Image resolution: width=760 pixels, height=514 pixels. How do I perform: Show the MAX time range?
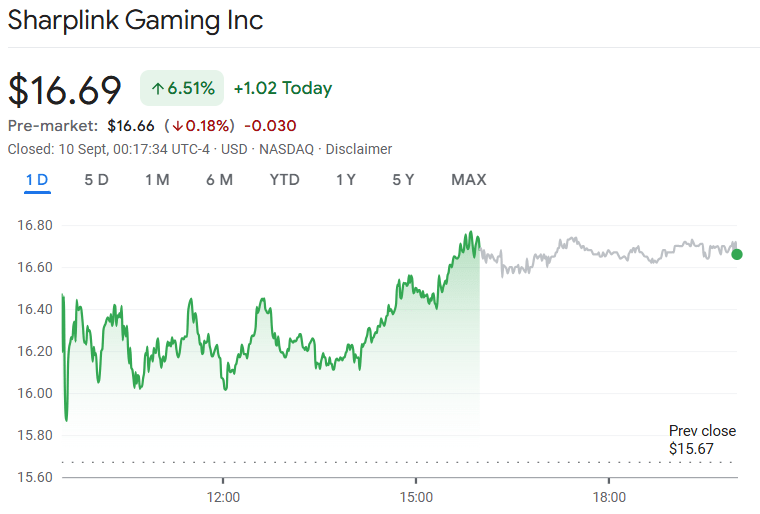pyautogui.click(x=469, y=180)
